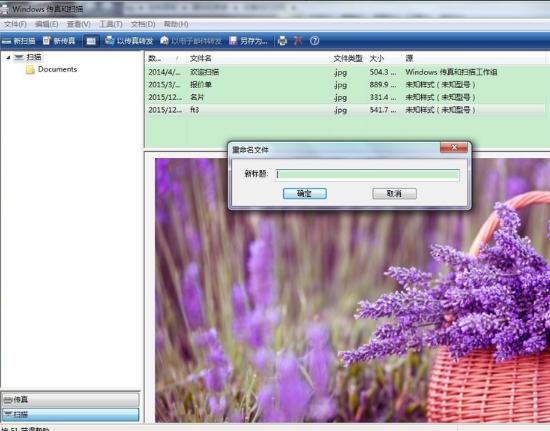The image size is (550, 431).
Task: Collapse the 扫描 tree node arrow
Action: pos(8,57)
